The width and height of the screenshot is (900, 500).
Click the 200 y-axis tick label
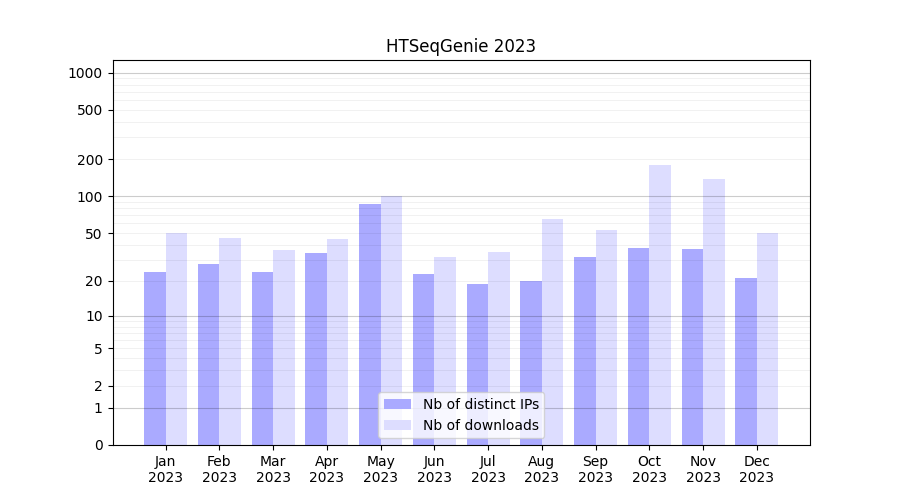90,160
